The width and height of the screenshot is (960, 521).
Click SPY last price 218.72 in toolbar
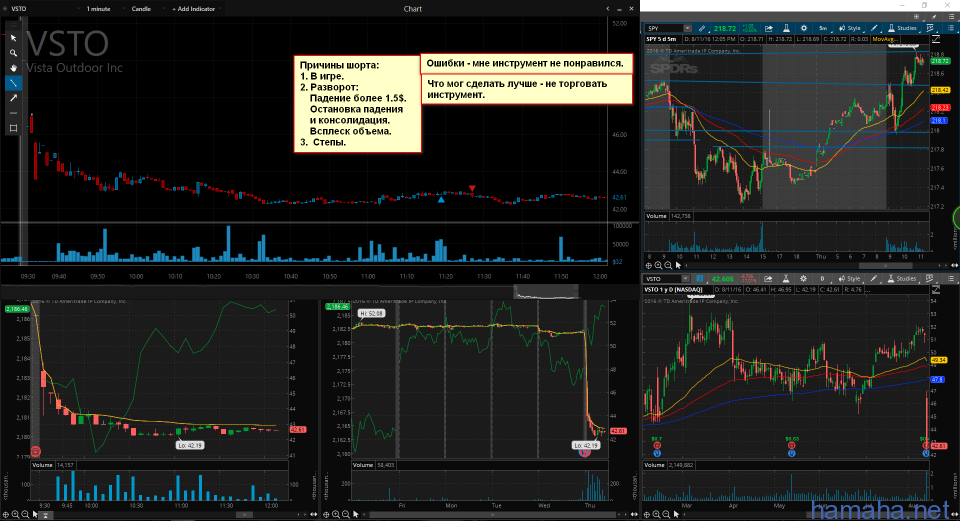pyautogui.click(x=725, y=28)
